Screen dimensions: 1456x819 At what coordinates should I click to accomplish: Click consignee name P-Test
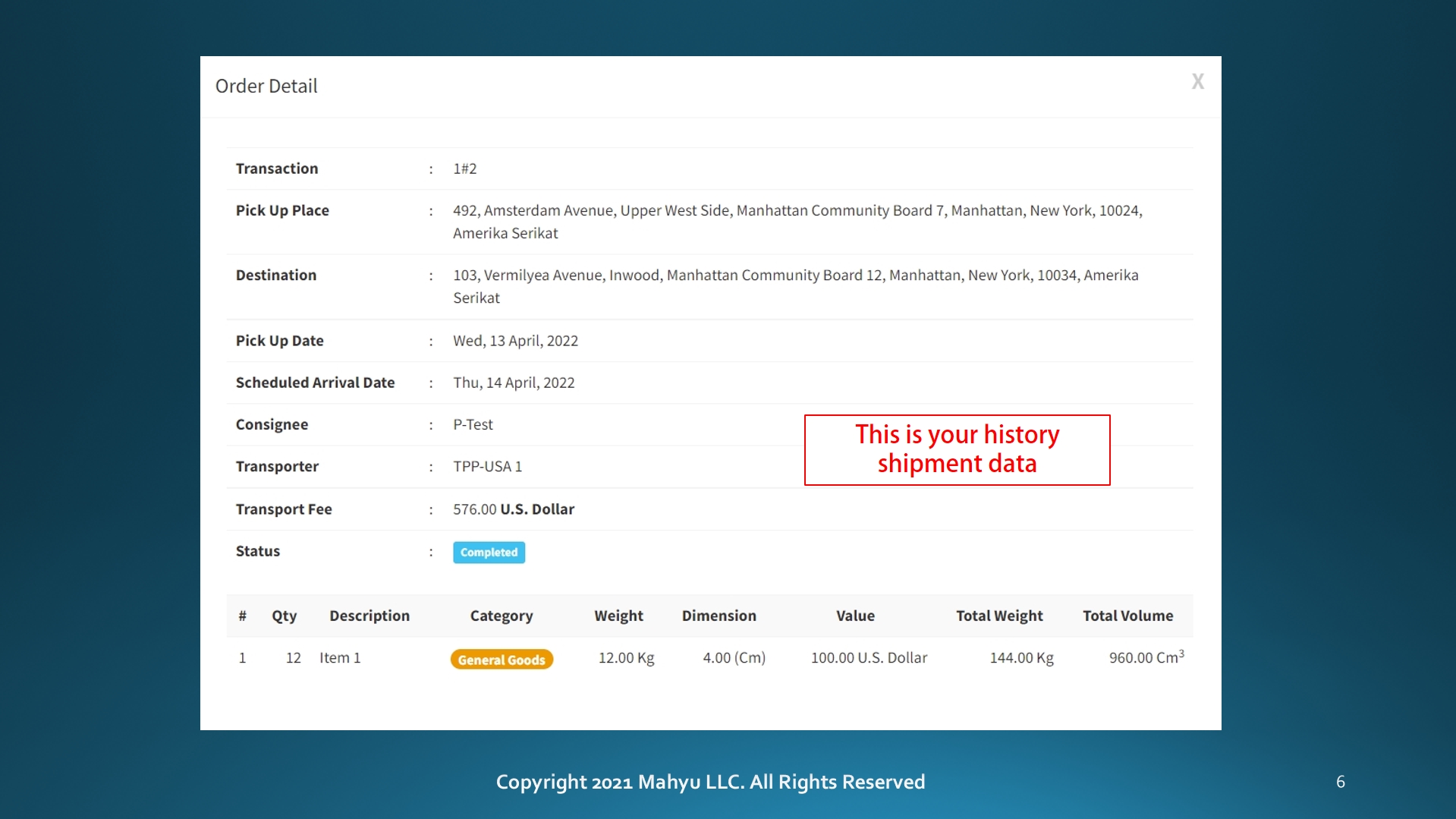tap(473, 424)
